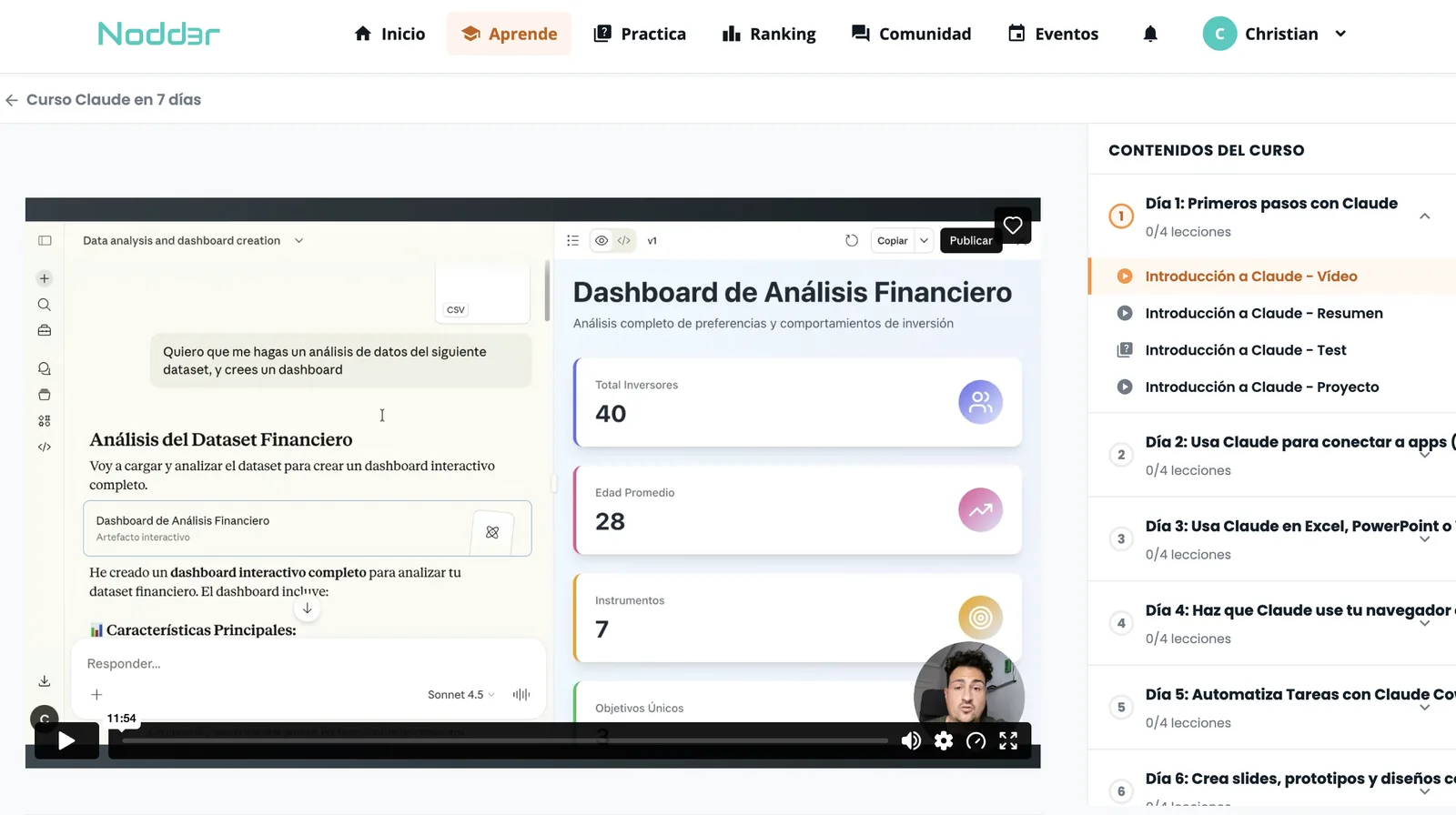Seek on the video progress bar

[505, 740]
